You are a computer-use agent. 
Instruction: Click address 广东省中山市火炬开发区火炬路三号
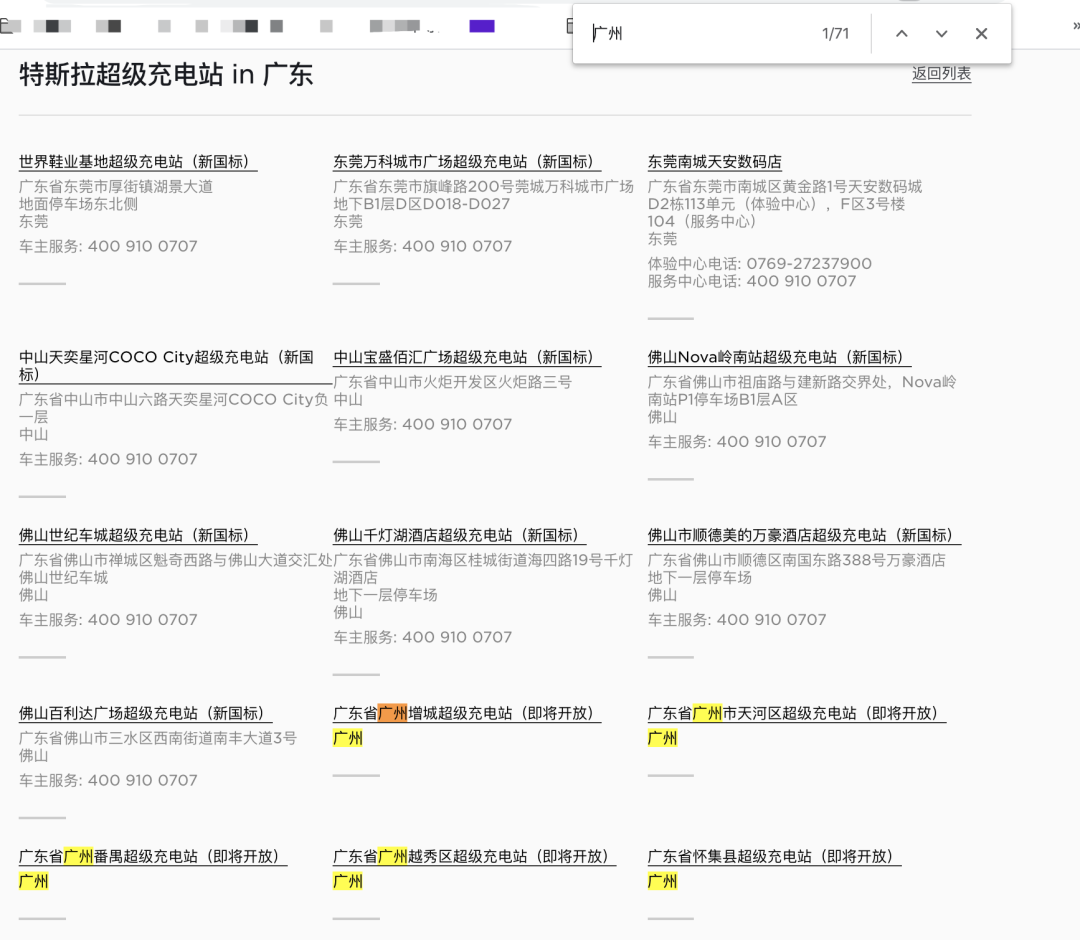tap(453, 382)
